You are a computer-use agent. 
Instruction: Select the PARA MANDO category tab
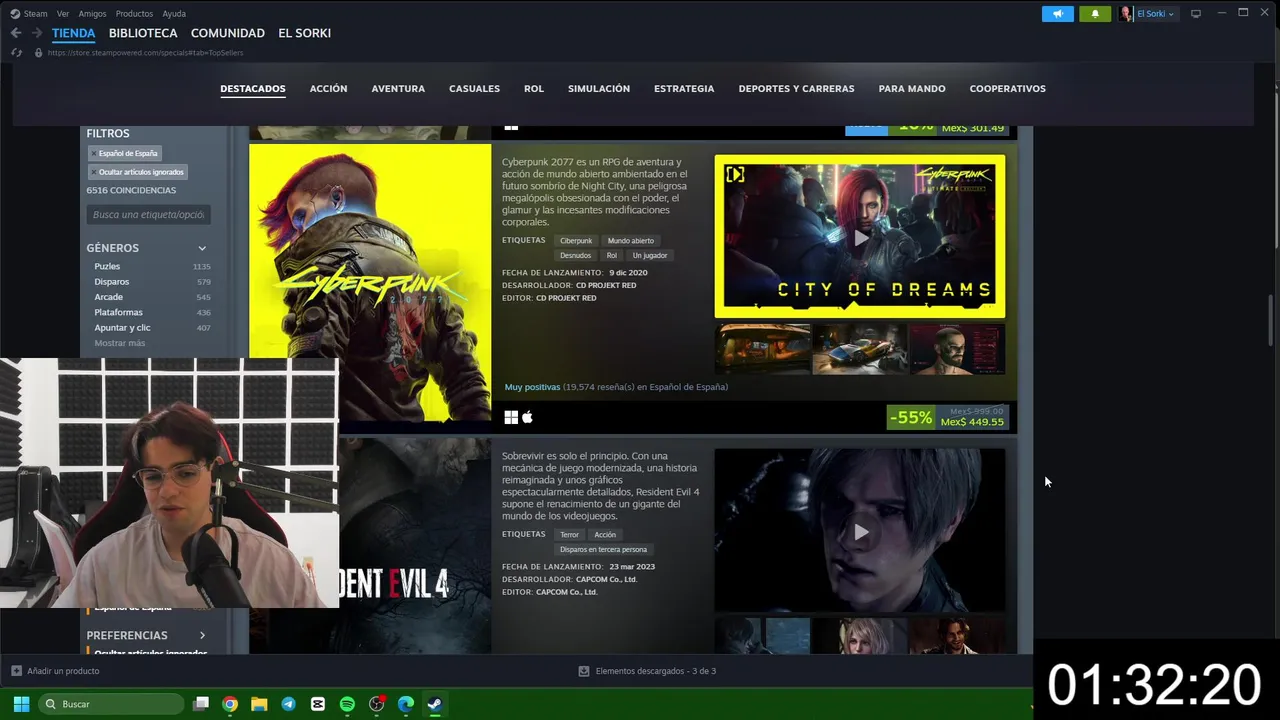(912, 89)
